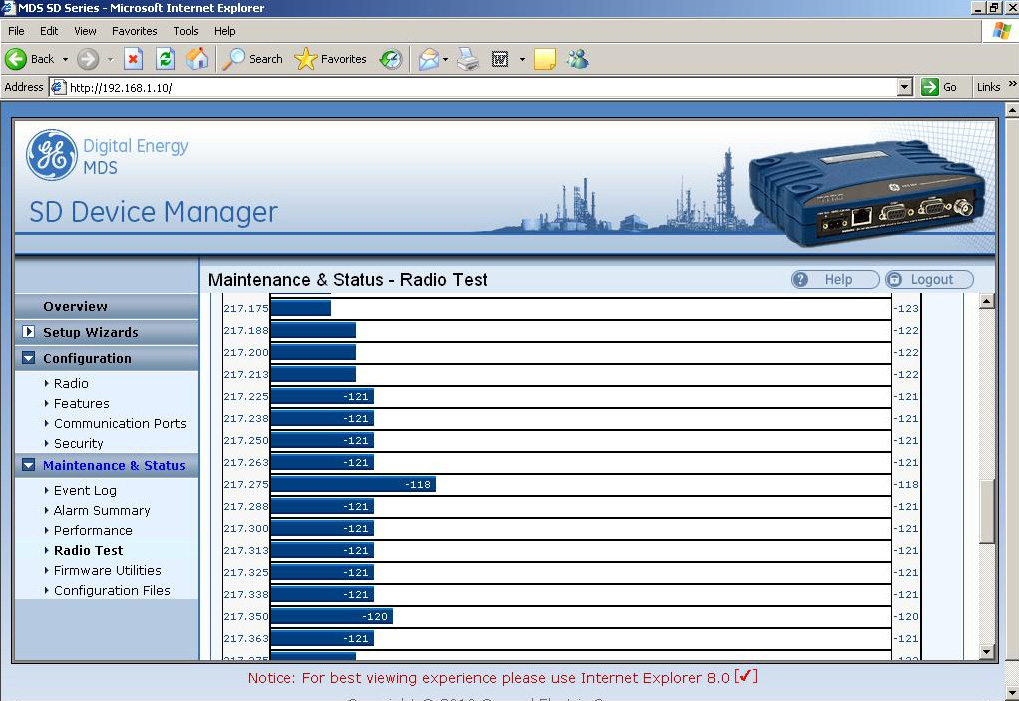Expand the Setup Wizards section
Image resolution: width=1019 pixels, height=701 pixels.
[x=29, y=332]
